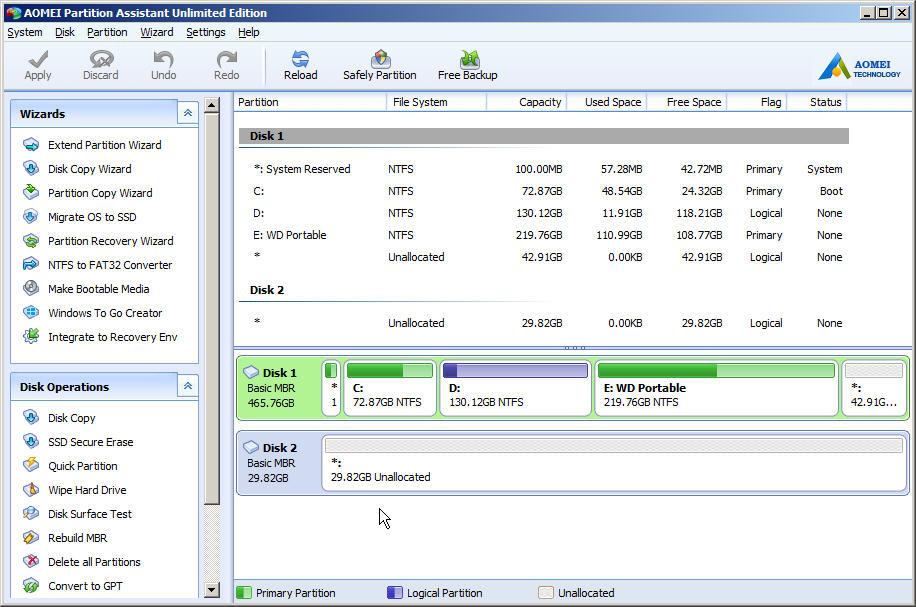Open the Settings menu

point(206,32)
